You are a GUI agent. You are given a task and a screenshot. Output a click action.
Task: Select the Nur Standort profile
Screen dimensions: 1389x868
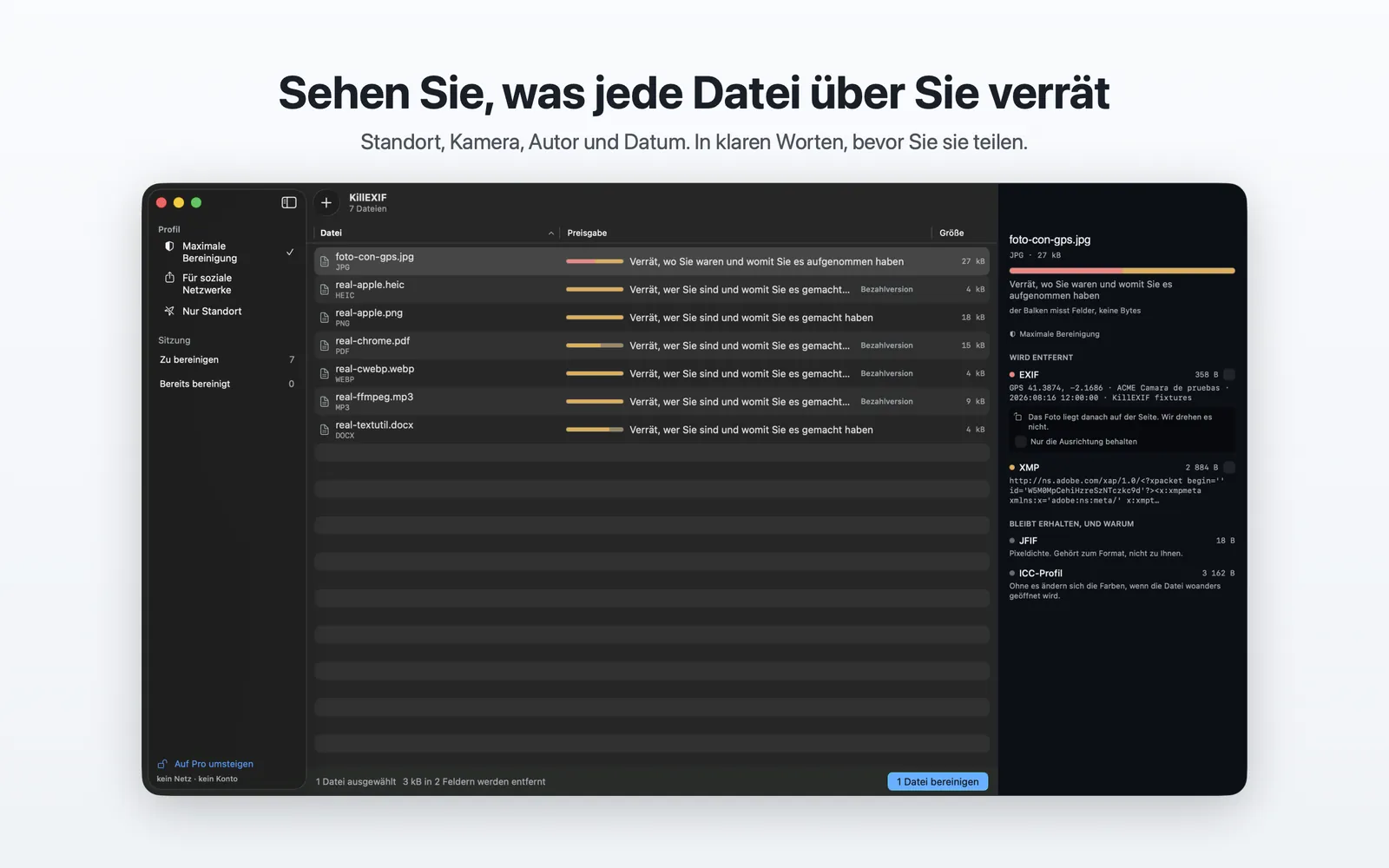coord(227,311)
